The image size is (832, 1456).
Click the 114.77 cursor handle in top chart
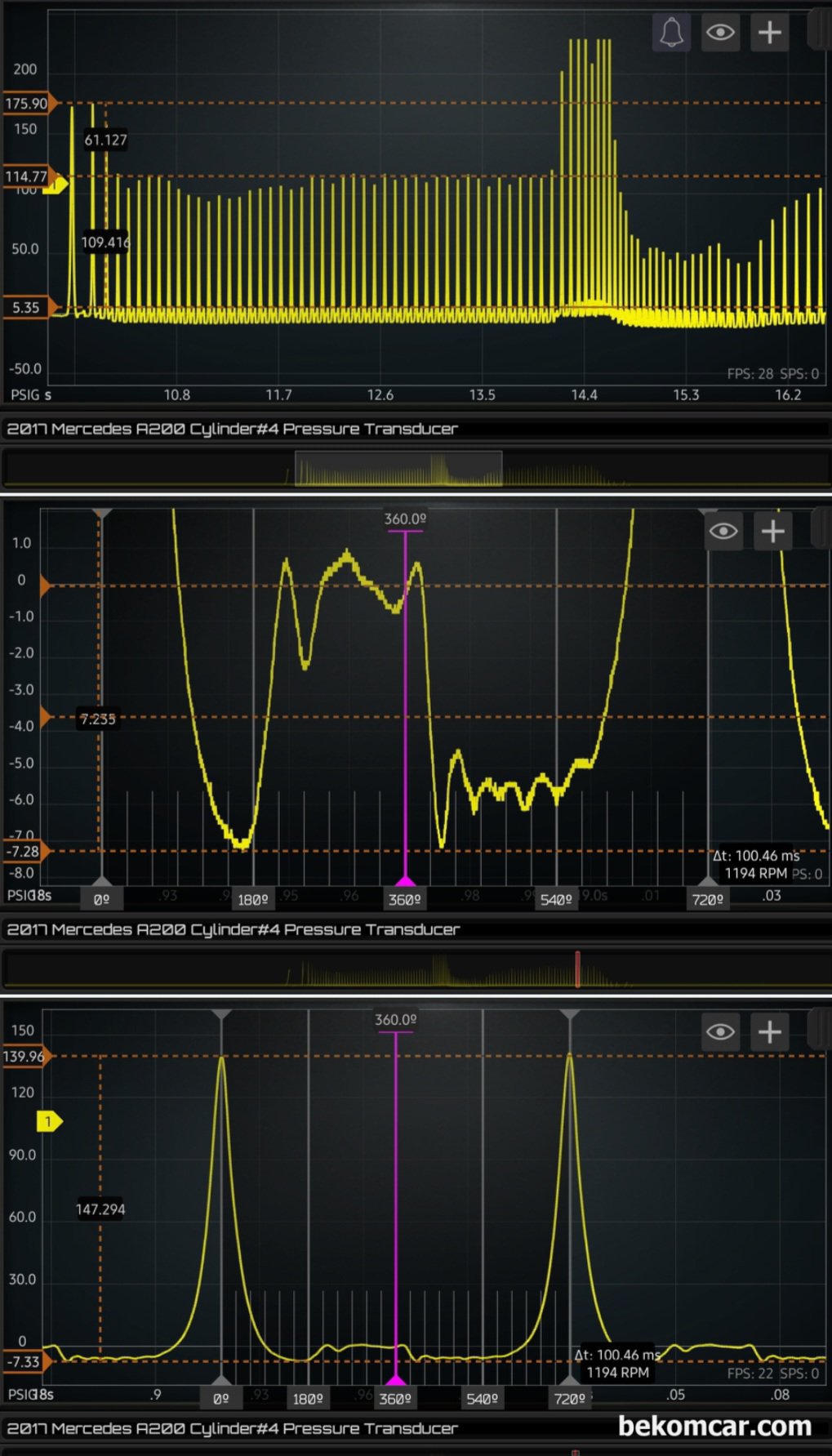pos(28,176)
